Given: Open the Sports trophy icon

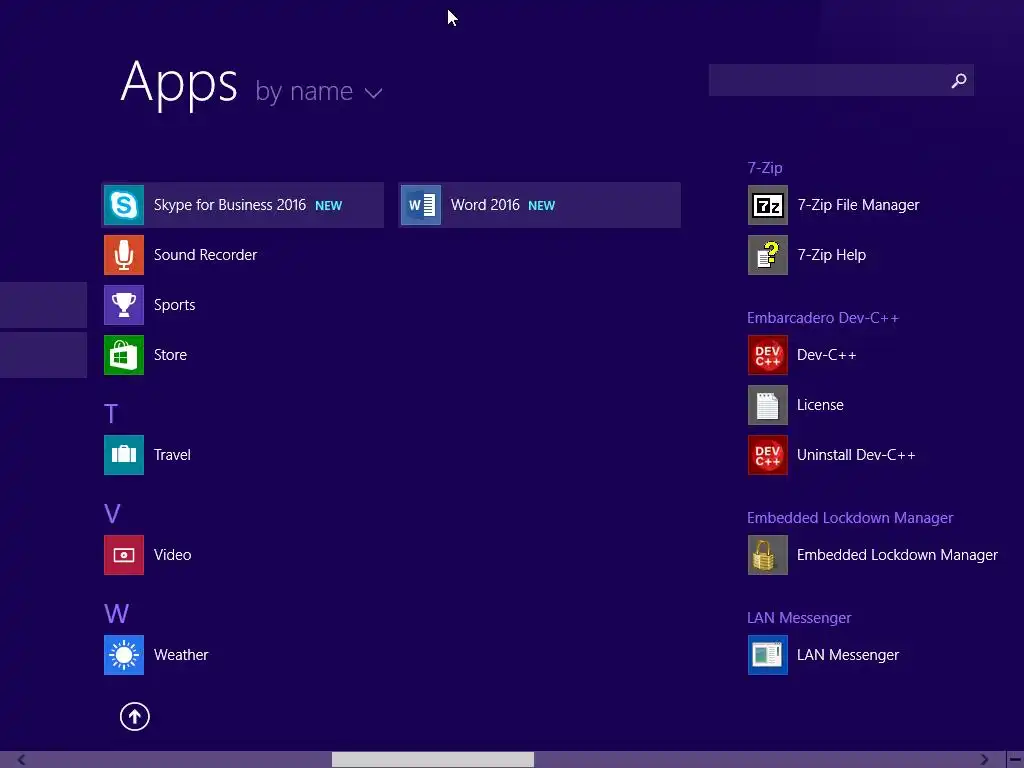Looking at the screenshot, I should tap(123, 305).
